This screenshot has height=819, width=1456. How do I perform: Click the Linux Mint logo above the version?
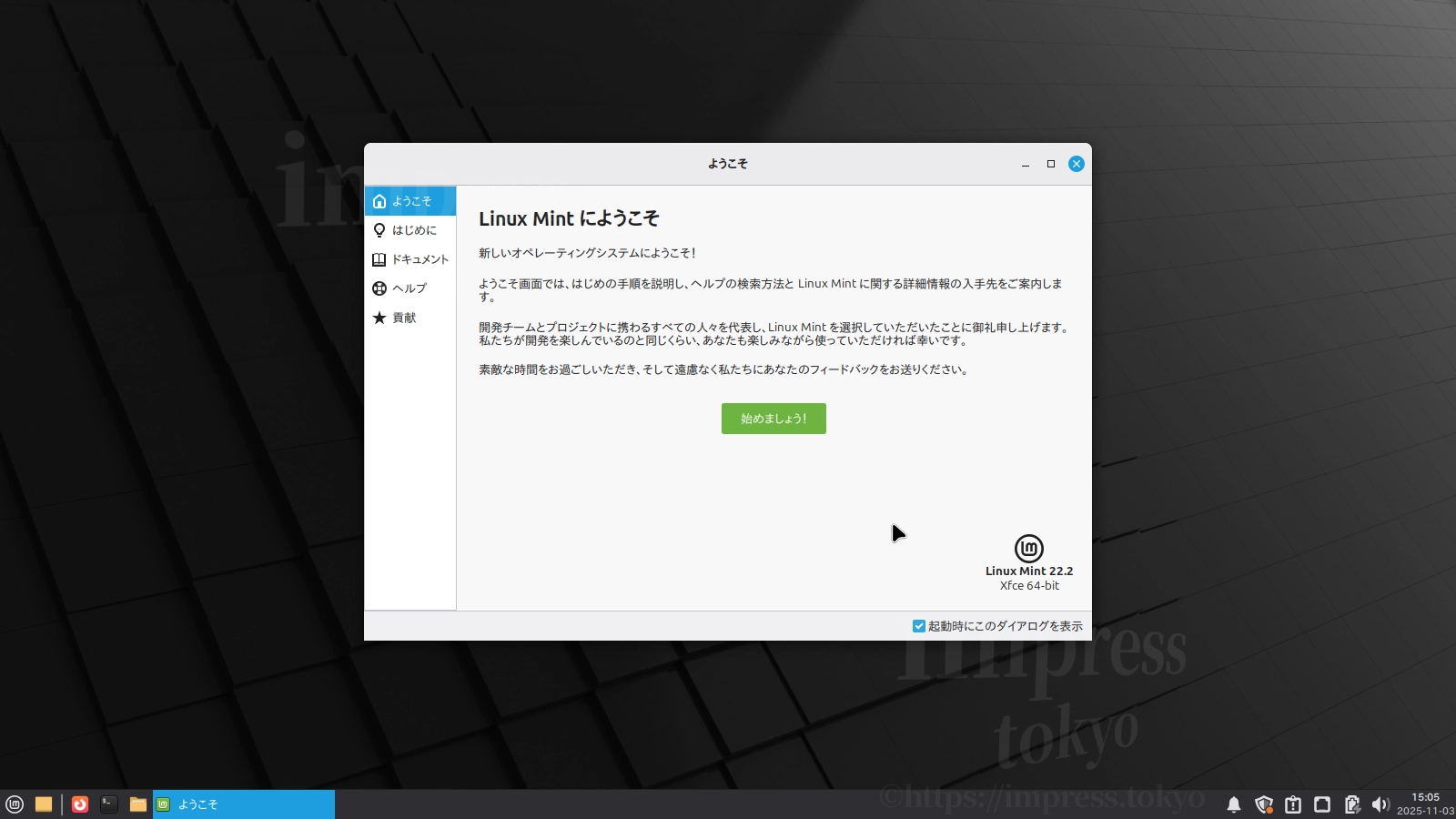click(x=1029, y=548)
